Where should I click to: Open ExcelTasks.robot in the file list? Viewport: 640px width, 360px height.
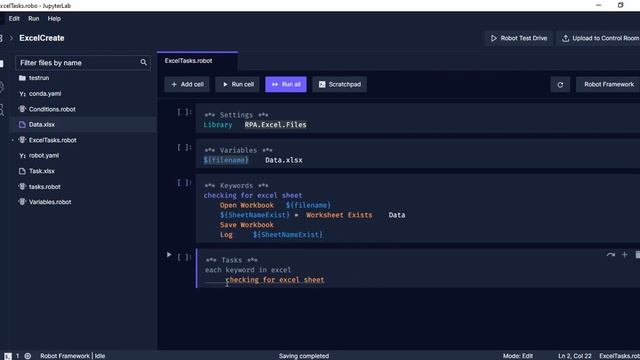click(x=83, y=140)
